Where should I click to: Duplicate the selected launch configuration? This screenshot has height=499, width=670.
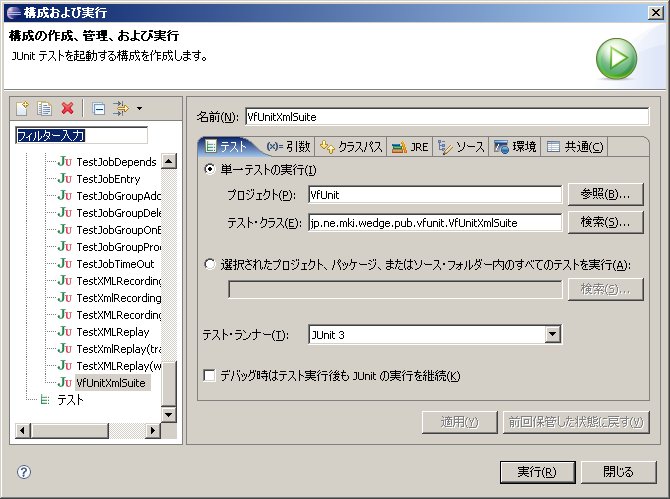[x=44, y=108]
